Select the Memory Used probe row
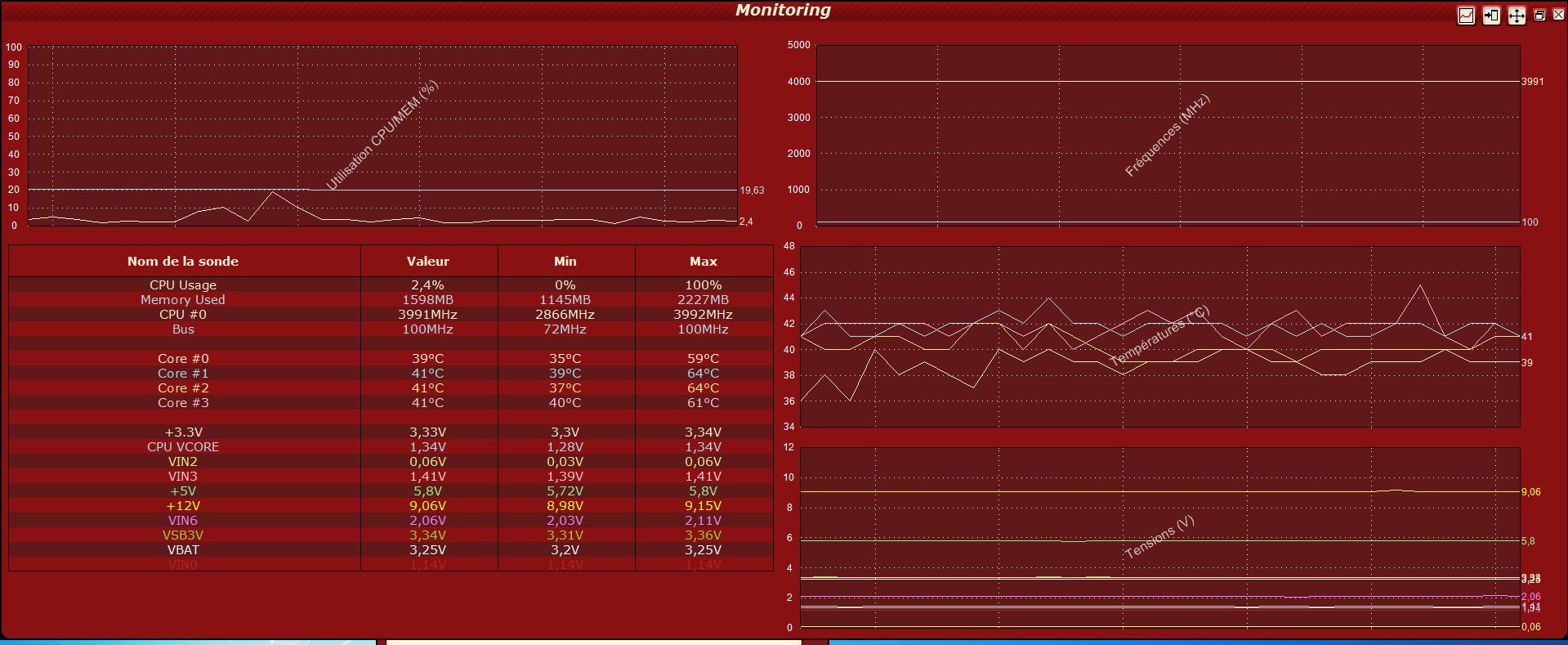Screen dimensions: 1568x645 183,300
